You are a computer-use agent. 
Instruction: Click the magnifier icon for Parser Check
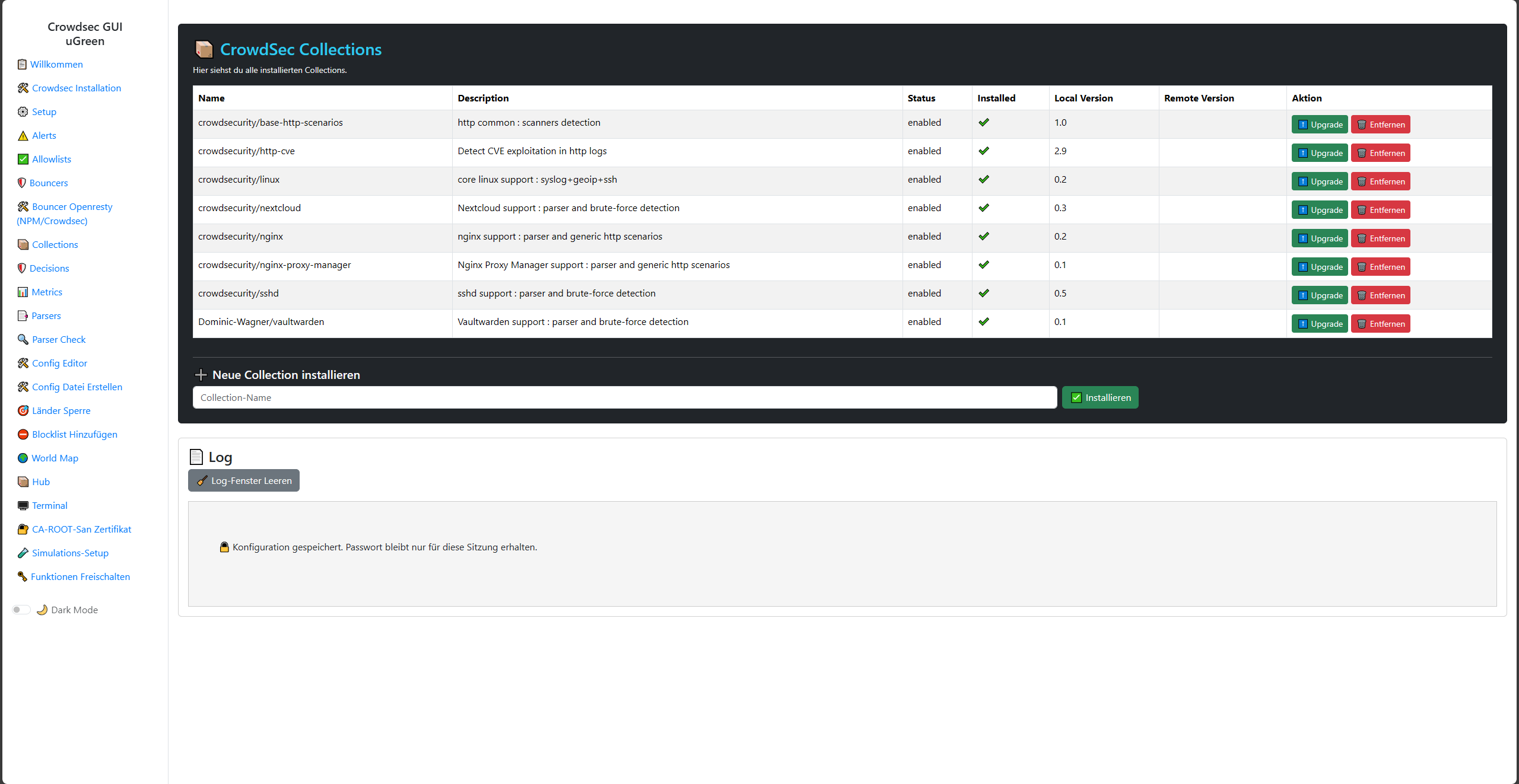click(23, 339)
